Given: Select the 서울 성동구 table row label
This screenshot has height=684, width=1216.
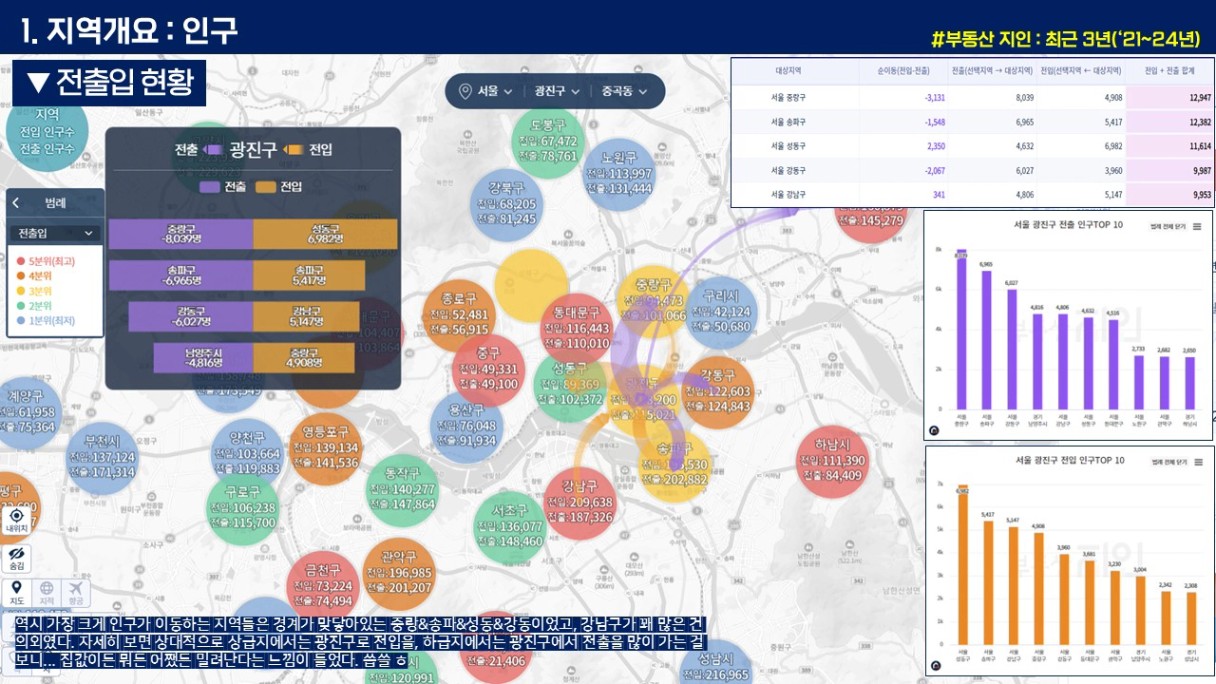Looking at the screenshot, I should click(788, 146).
